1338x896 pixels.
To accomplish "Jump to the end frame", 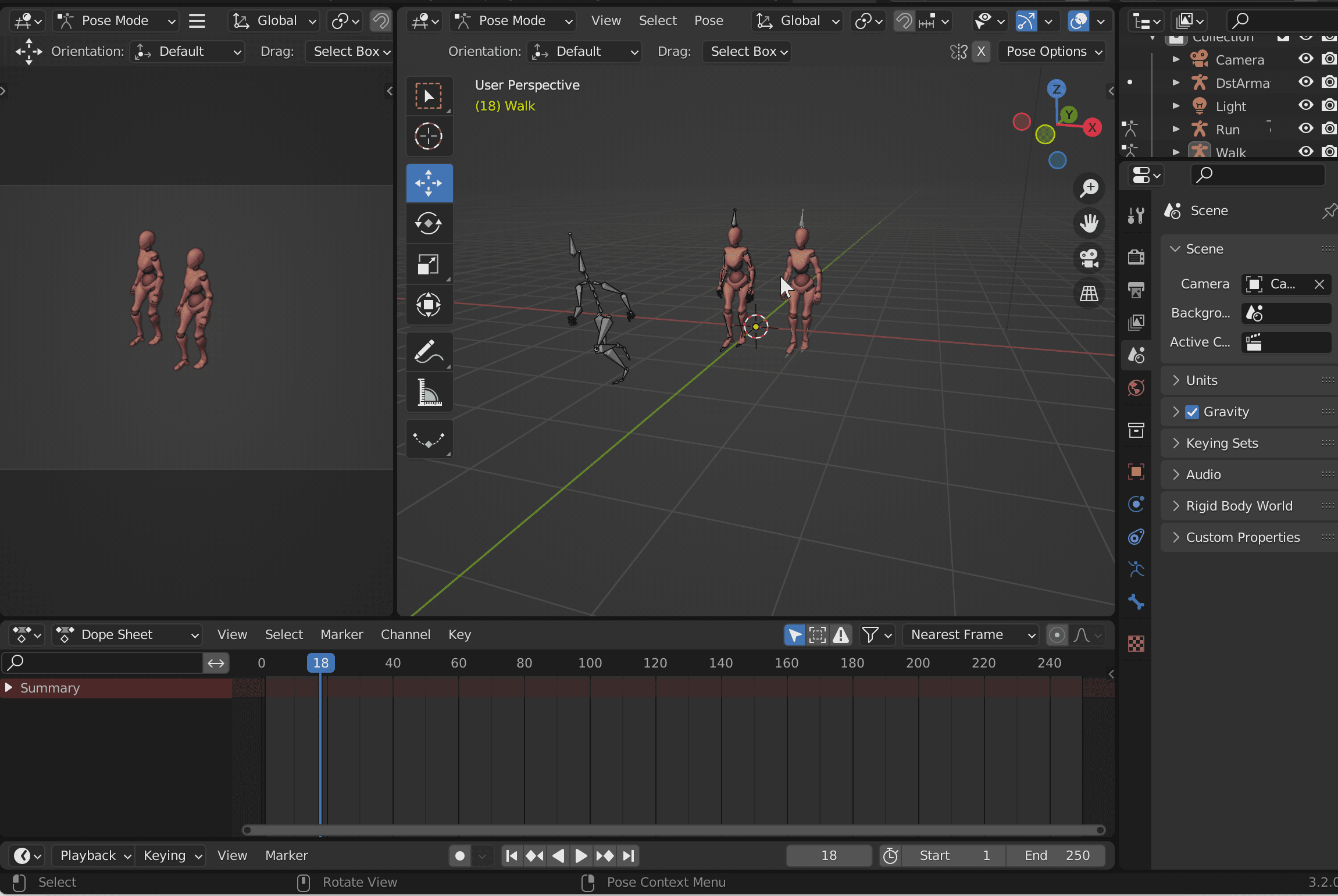I will [x=628, y=856].
